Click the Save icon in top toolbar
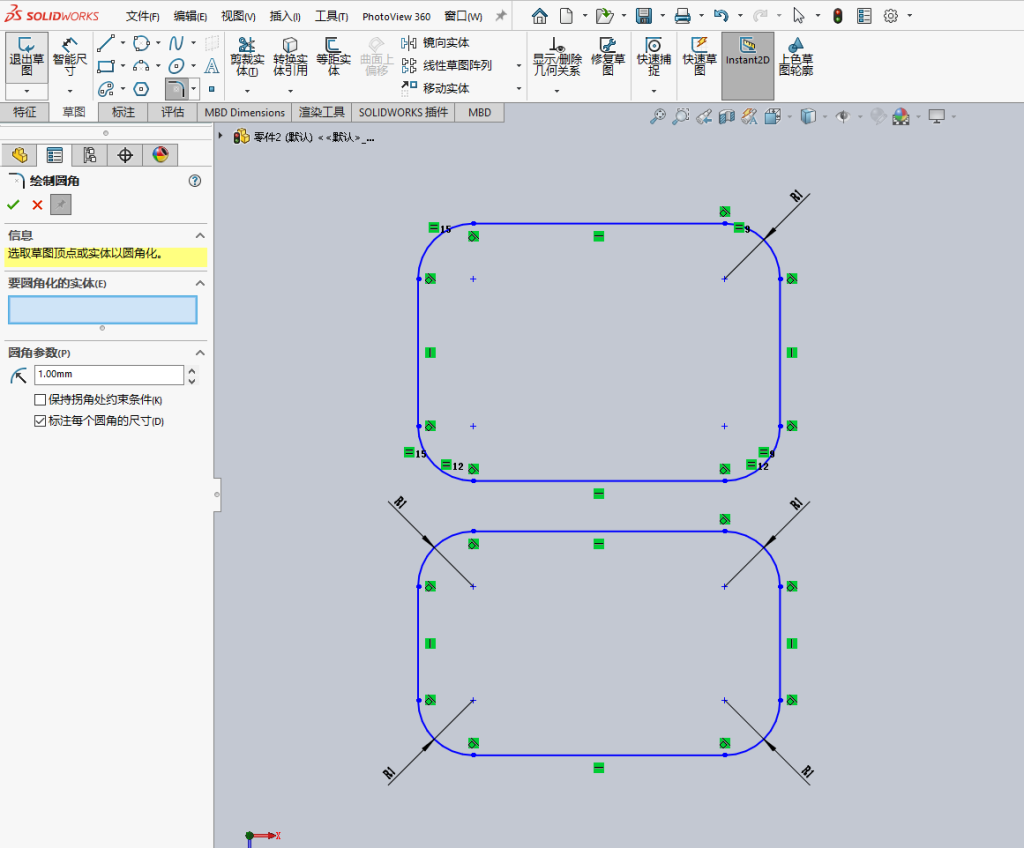This screenshot has height=848, width=1024. (x=644, y=16)
